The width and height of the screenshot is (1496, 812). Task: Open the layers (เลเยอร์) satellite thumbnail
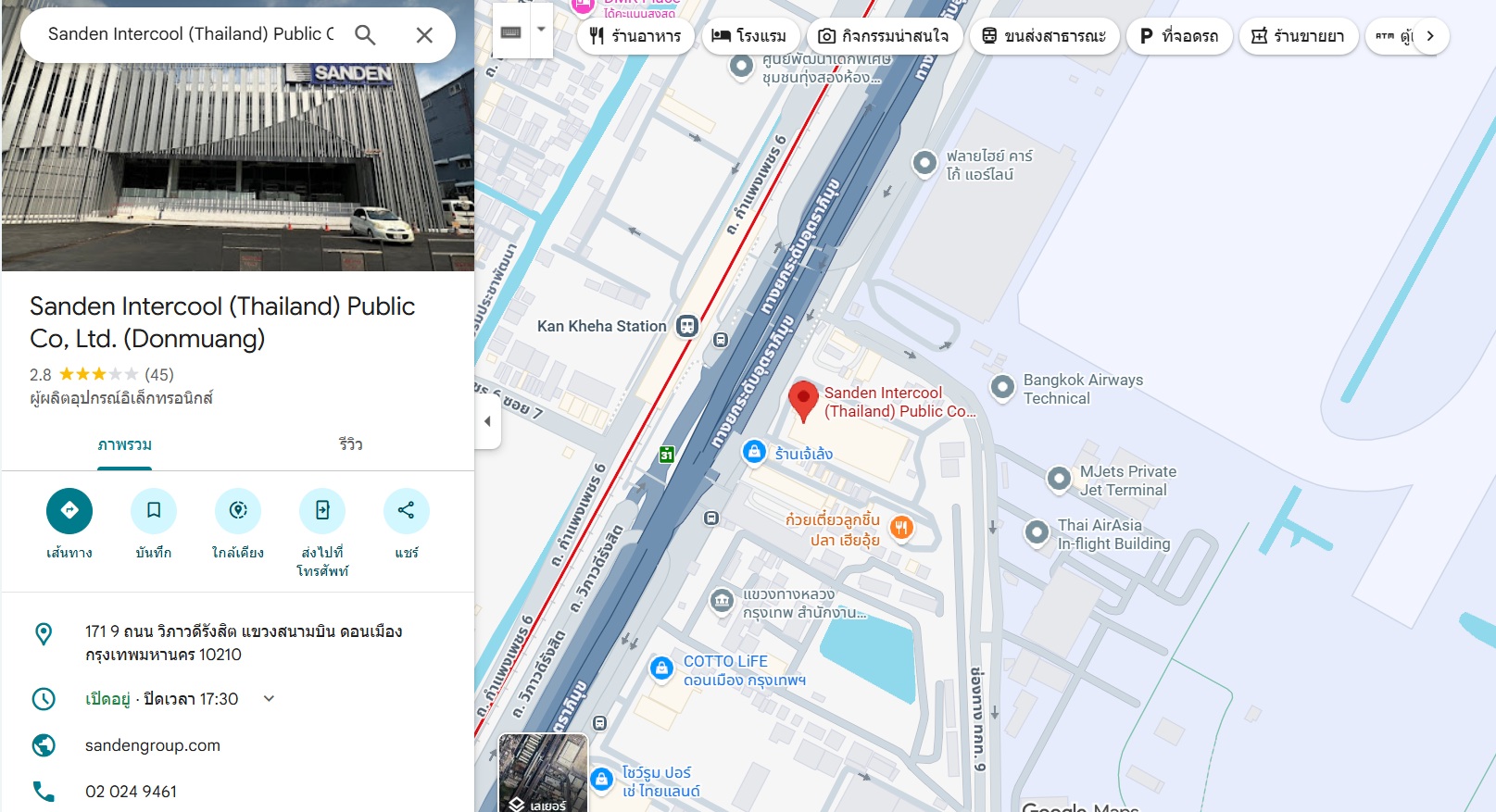click(x=543, y=773)
